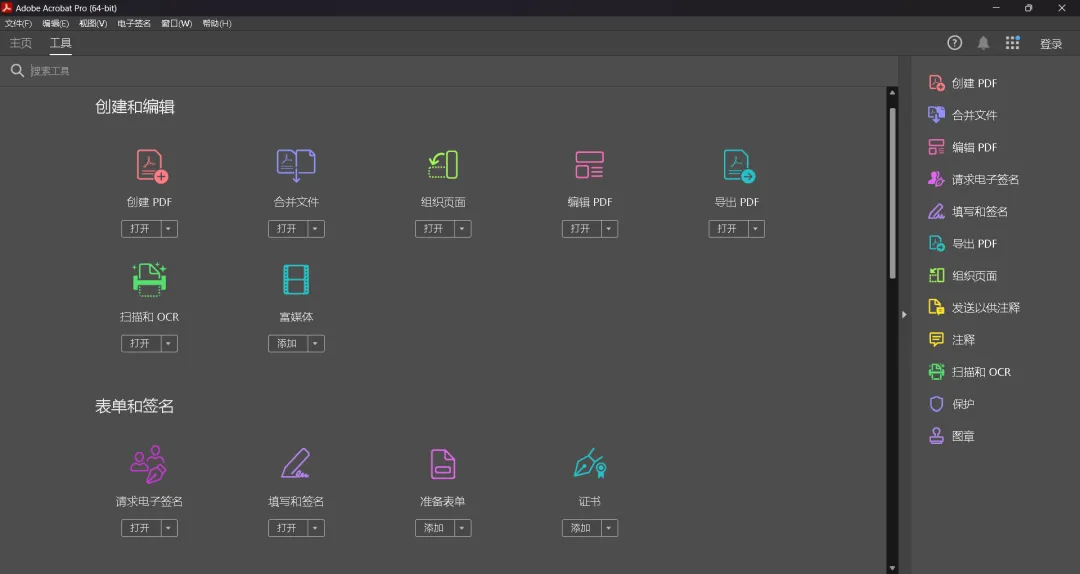Image resolution: width=1080 pixels, height=574 pixels.
Task: Click 打开 button under 扫描和 OCR
Action: tap(141, 343)
